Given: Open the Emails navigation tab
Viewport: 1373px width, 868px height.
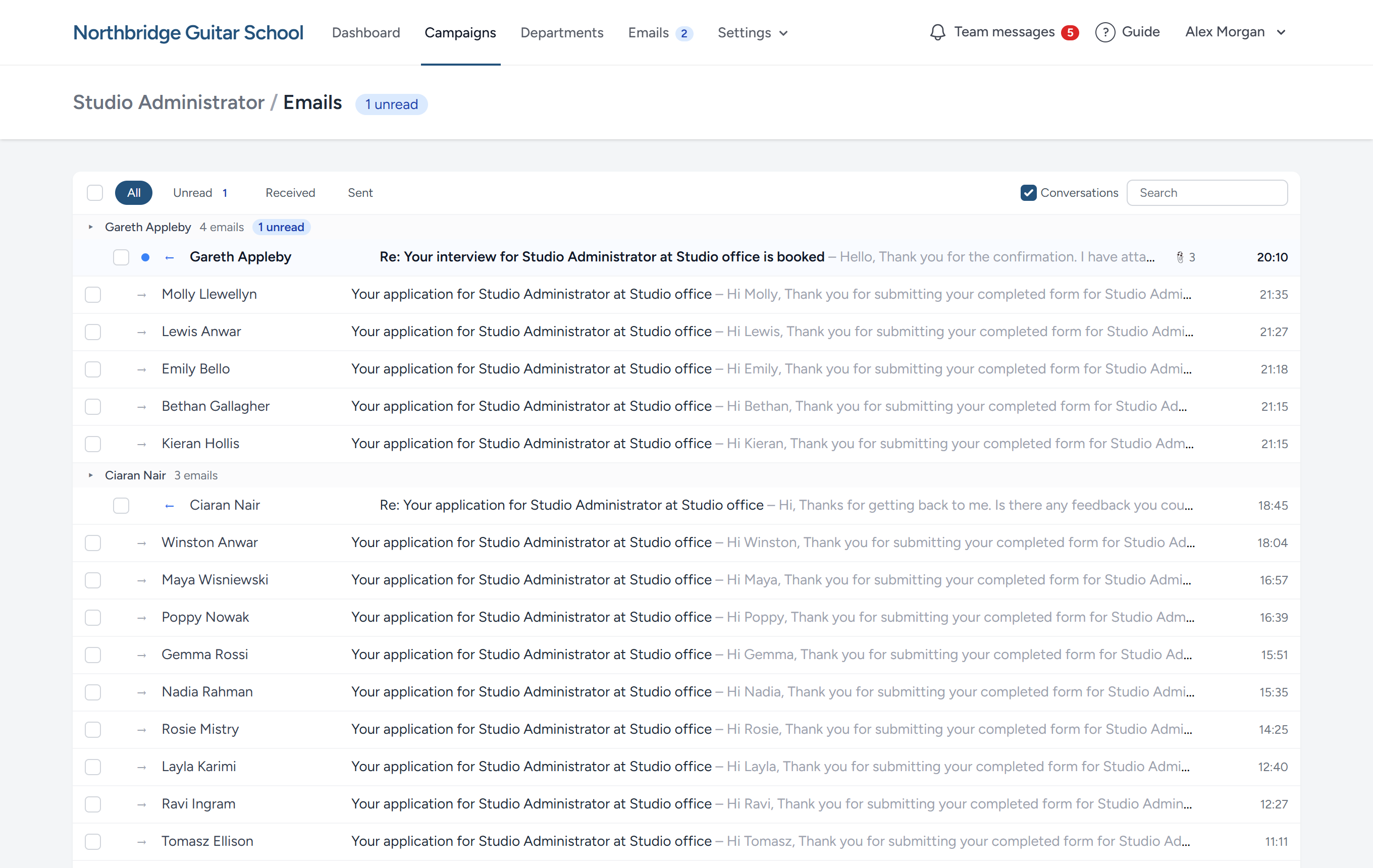Looking at the screenshot, I should pos(660,33).
